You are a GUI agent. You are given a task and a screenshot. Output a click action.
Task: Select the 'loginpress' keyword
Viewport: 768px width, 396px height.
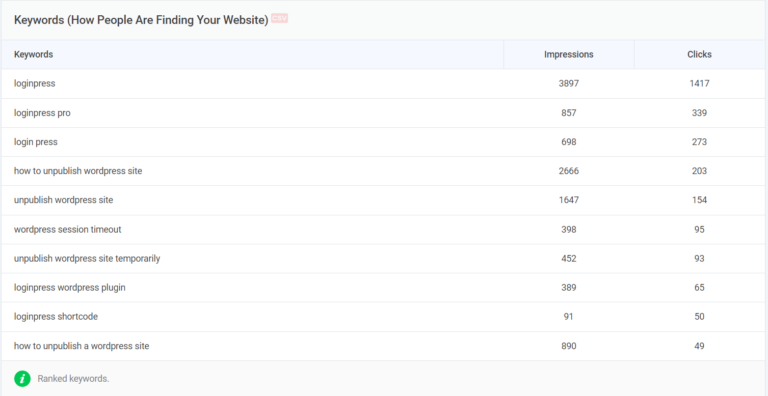point(34,83)
